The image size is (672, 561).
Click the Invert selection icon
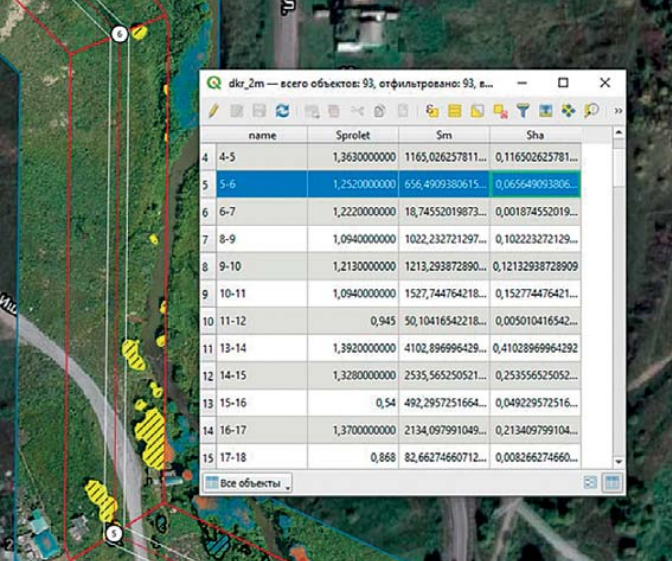477,111
